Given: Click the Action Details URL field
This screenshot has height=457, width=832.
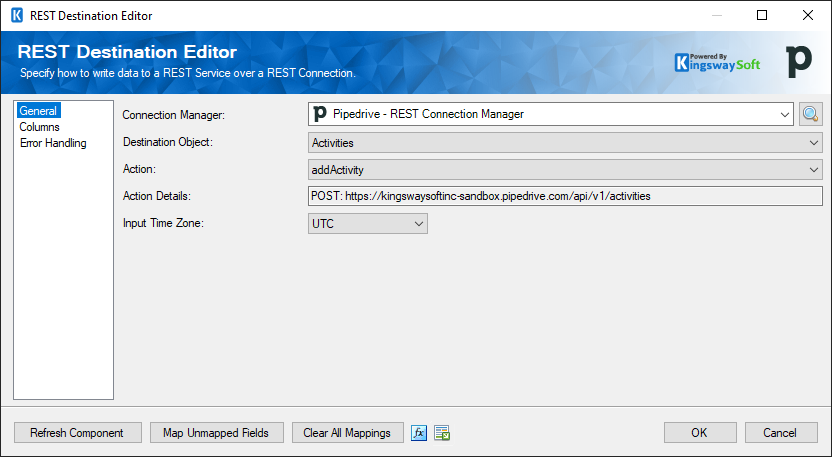Looking at the screenshot, I should [565, 196].
